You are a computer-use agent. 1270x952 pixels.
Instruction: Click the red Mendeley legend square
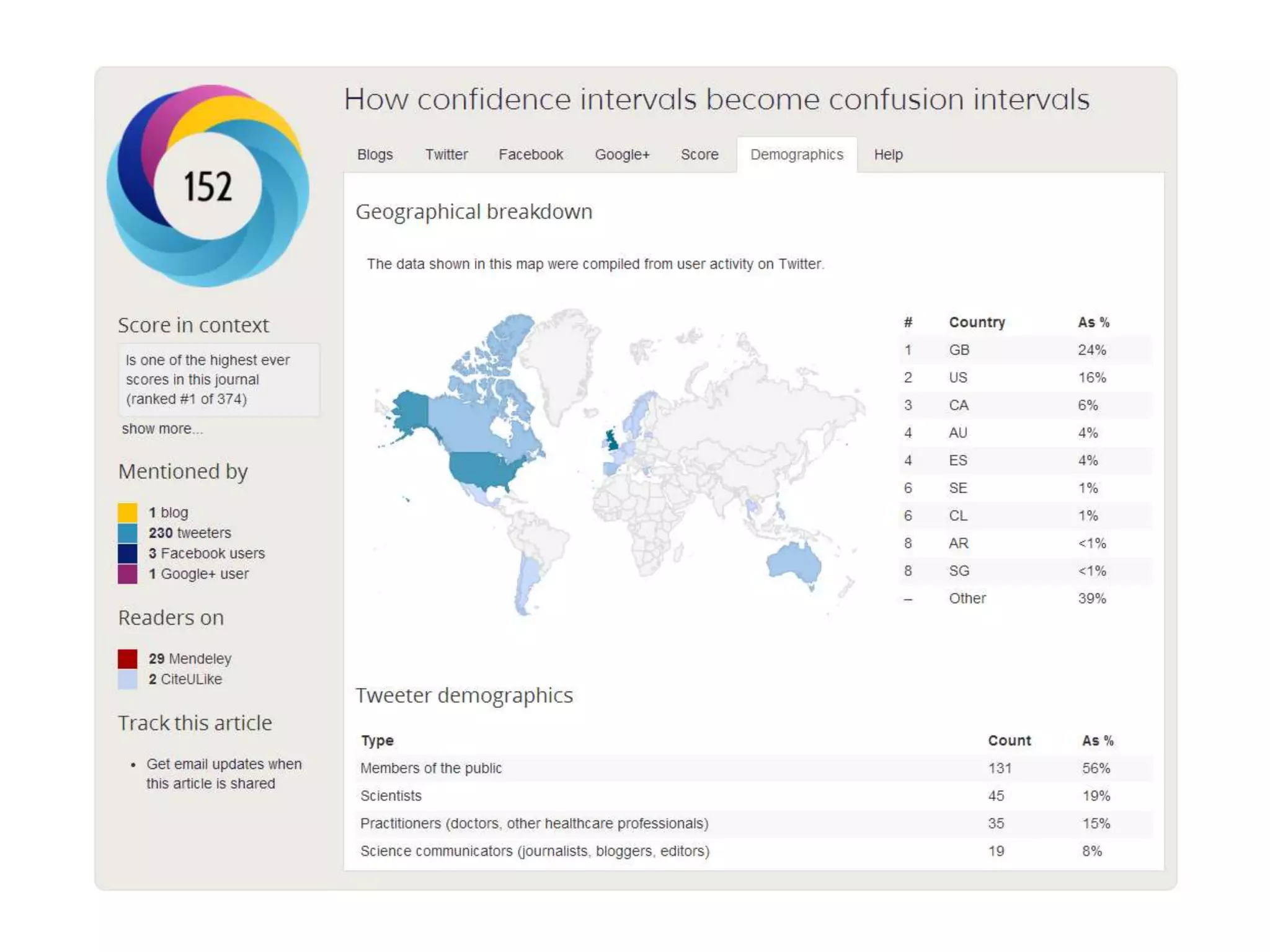pyautogui.click(x=127, y=658)
